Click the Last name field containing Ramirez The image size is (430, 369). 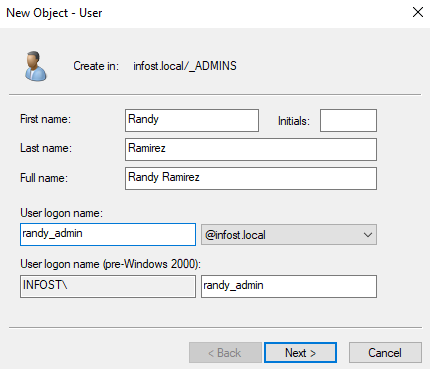[251, 149]
